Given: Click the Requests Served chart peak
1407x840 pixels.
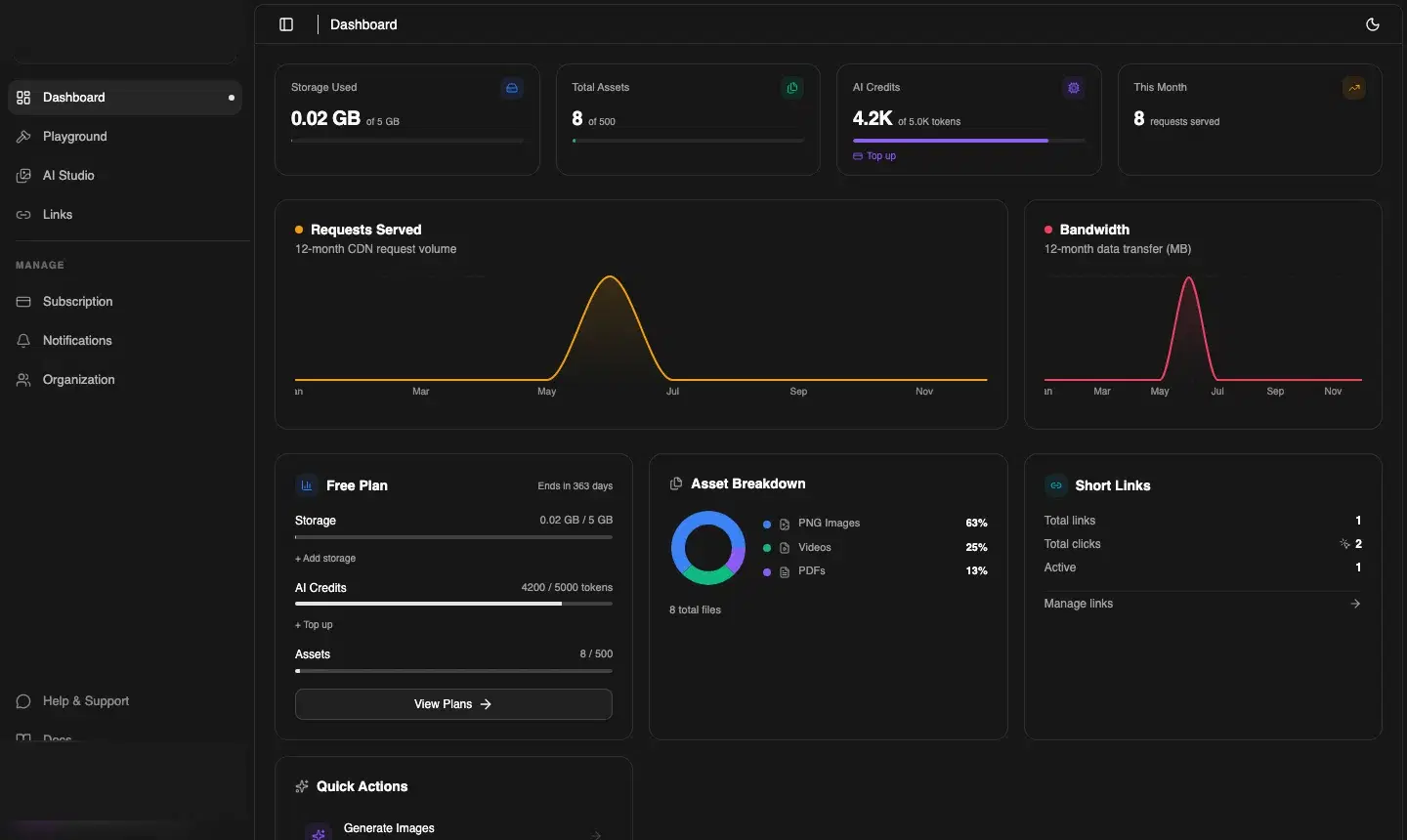Looking at the screenshot, I should [x=610, y=277].
